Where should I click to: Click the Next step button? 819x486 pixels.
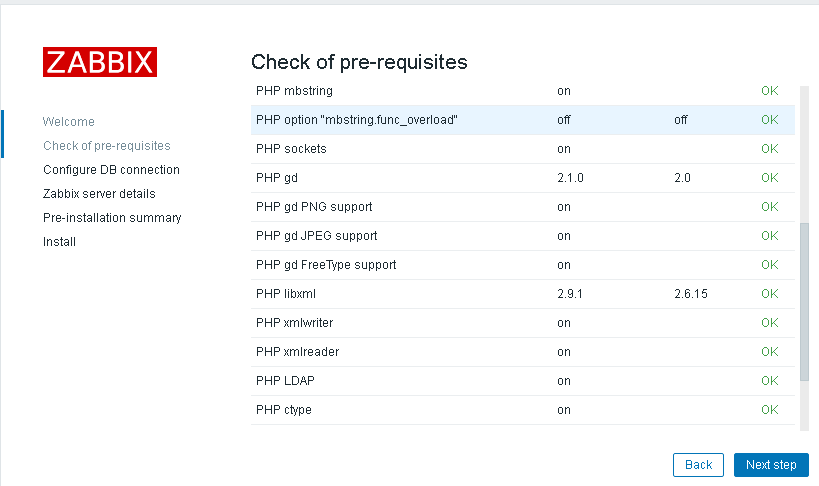(771, 465)
